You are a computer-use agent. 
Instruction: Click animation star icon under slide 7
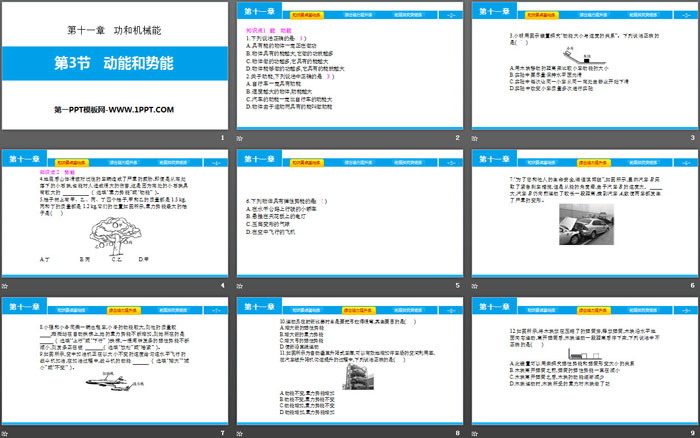pyautogui.click(x=5, y=434)
